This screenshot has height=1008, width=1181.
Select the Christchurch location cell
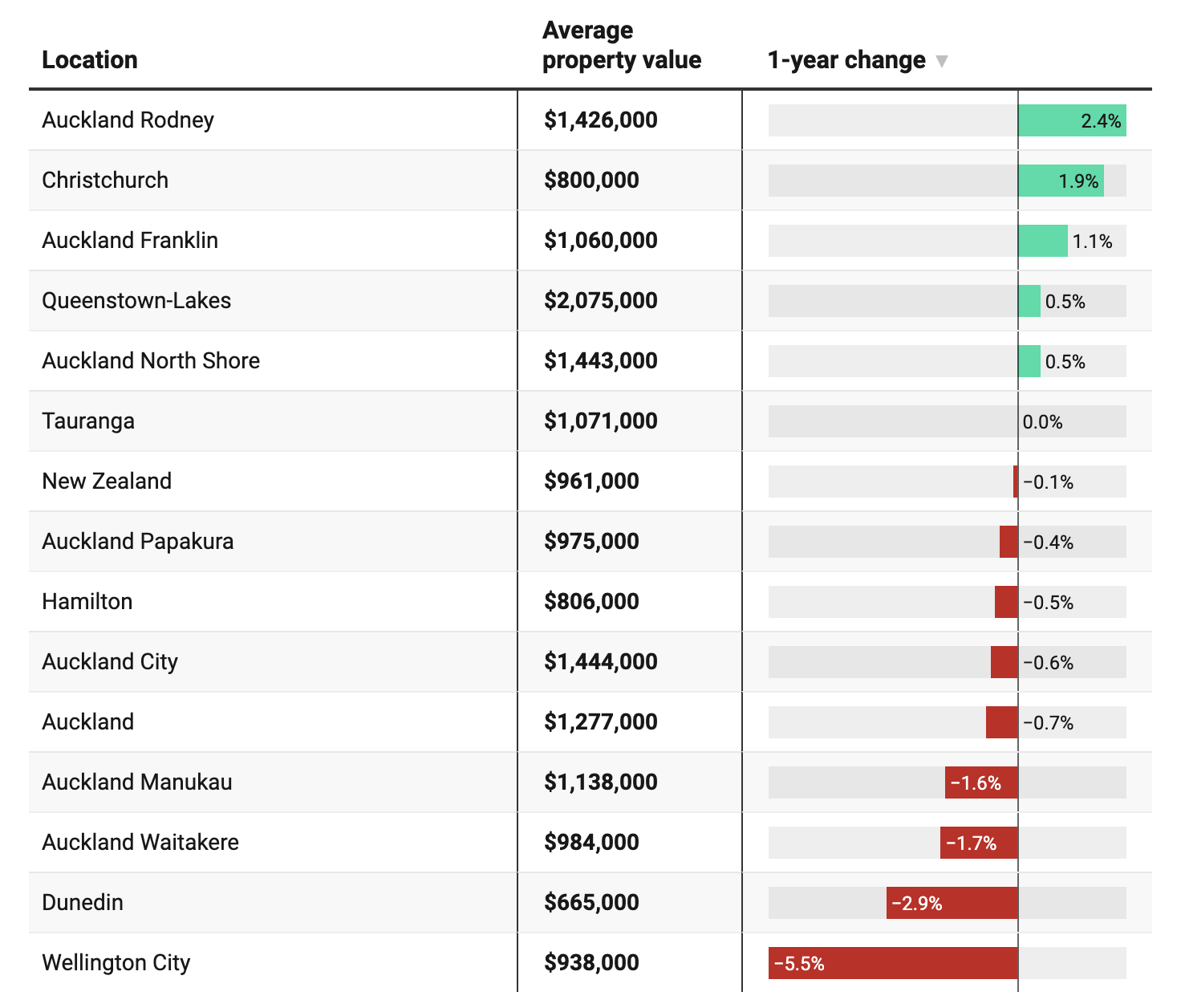point(105,181)
